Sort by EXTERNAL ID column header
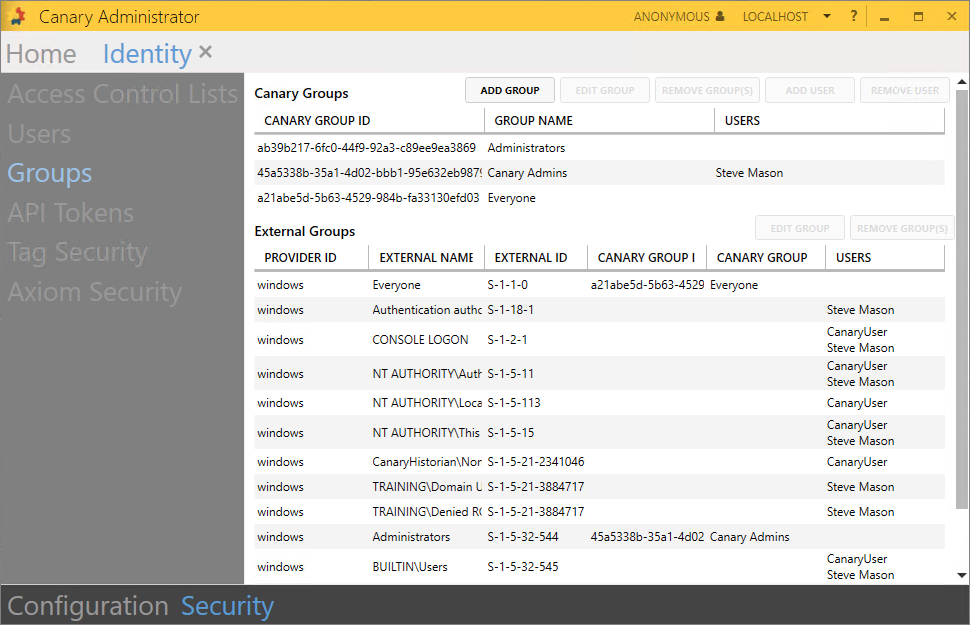 point(536,257)
